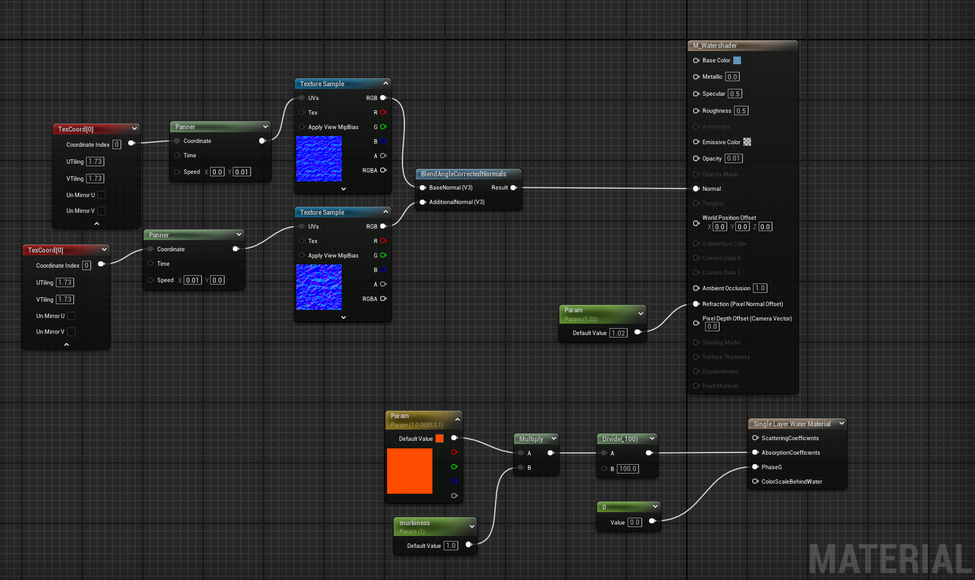The height and width of the screenshot is (580, 975).
Task: Open the Emissive Color checker swatch
Action: pyautogui.click(x=747, y=142)
